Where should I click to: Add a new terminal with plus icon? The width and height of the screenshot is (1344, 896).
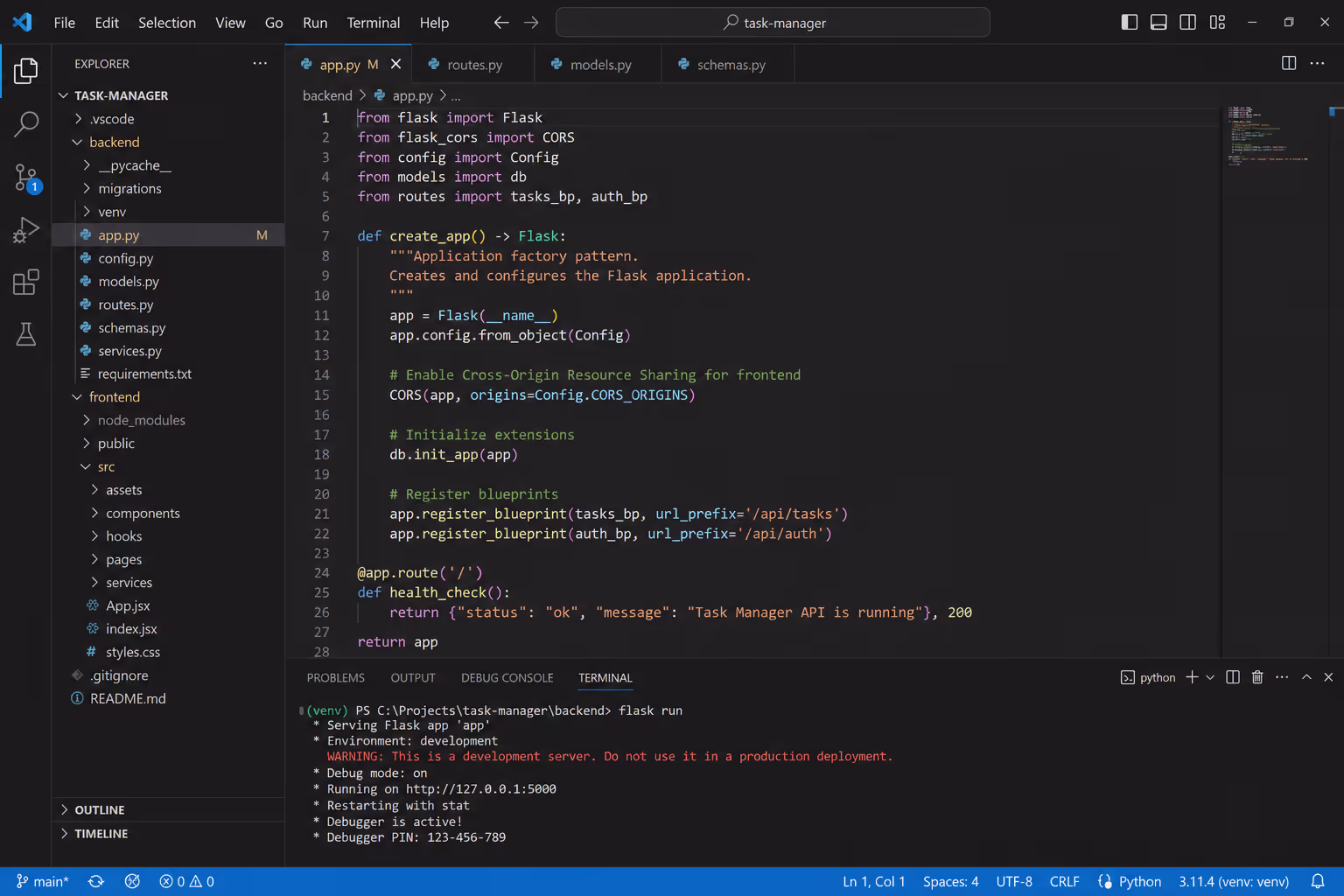1192,677
